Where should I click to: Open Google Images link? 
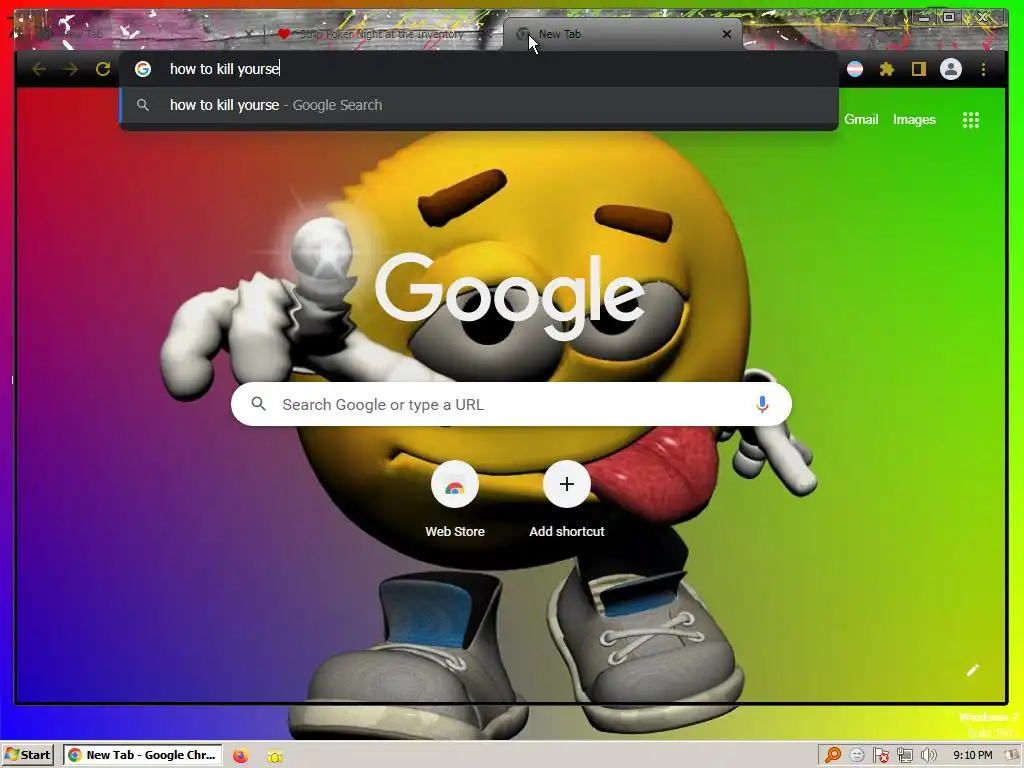(914, 120)
